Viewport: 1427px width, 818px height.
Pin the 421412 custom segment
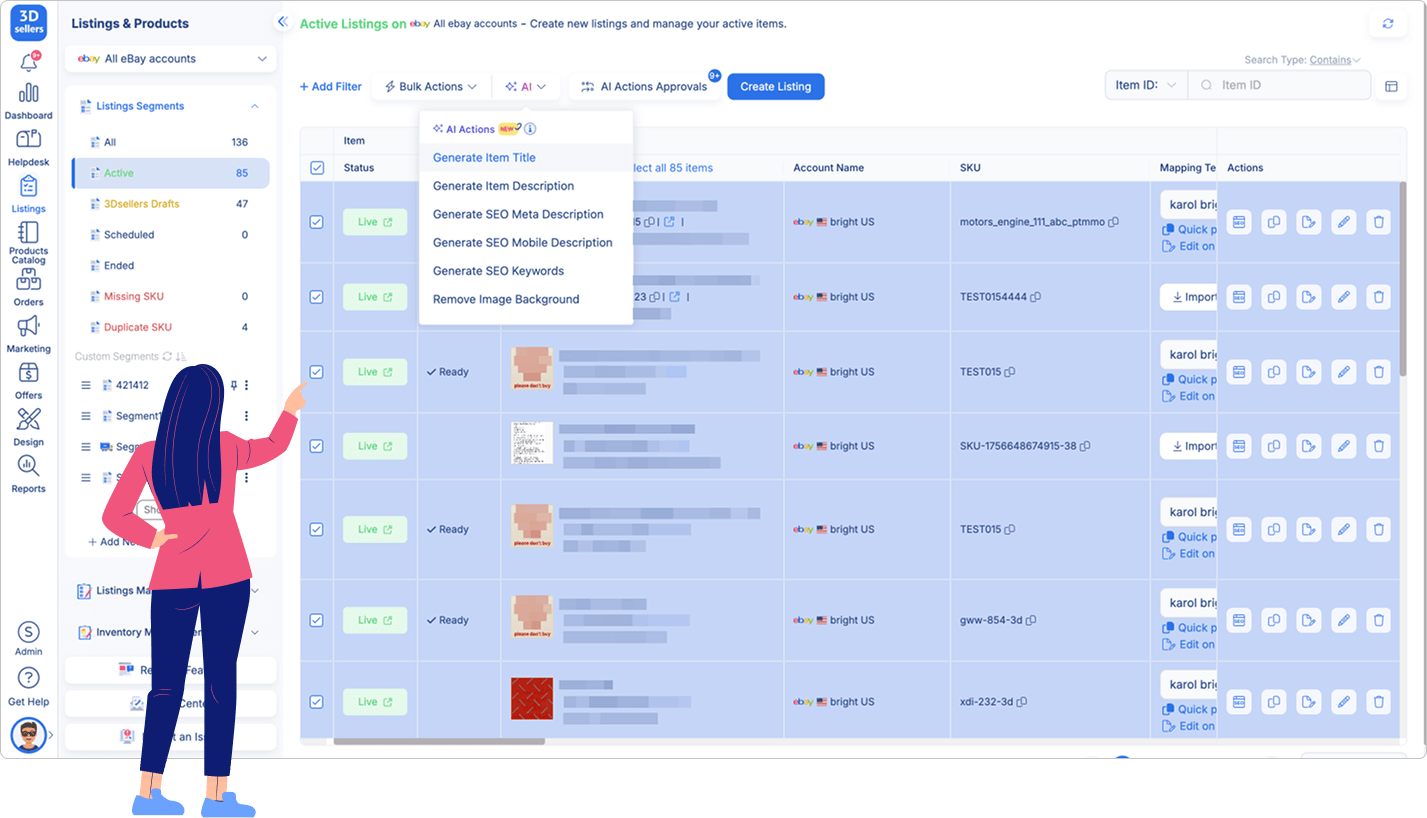(x=234, y=385)
